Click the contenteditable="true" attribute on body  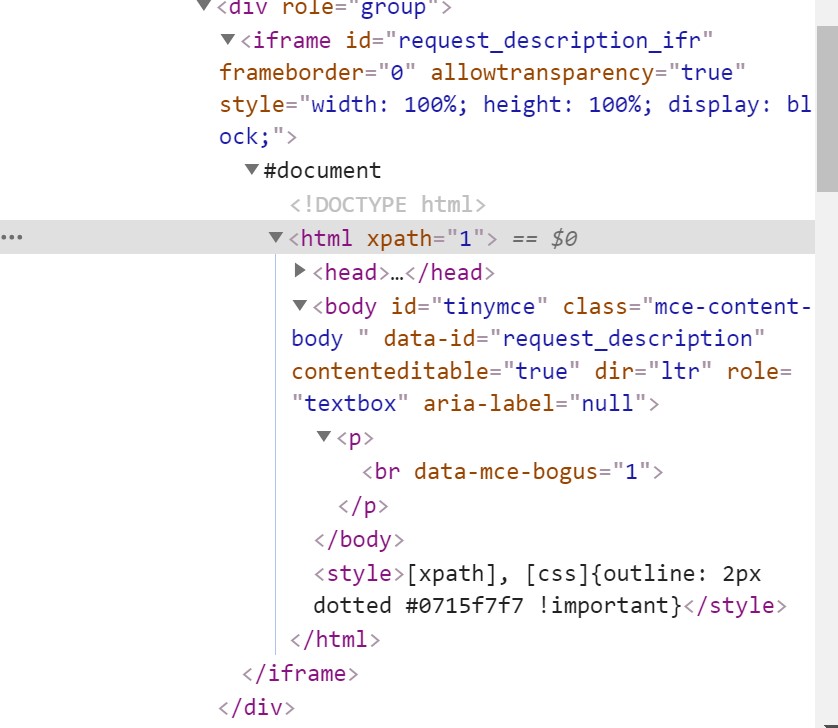click(x=436, y=370)
